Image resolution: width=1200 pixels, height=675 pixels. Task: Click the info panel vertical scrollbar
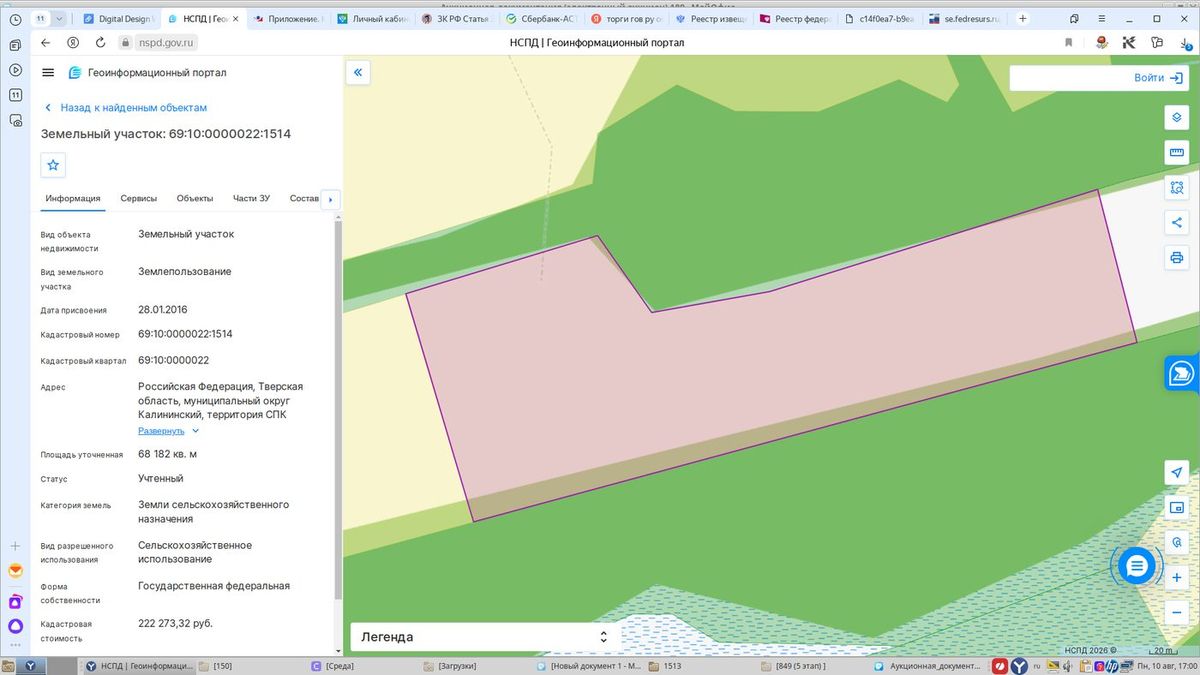(x=337, y=410)
